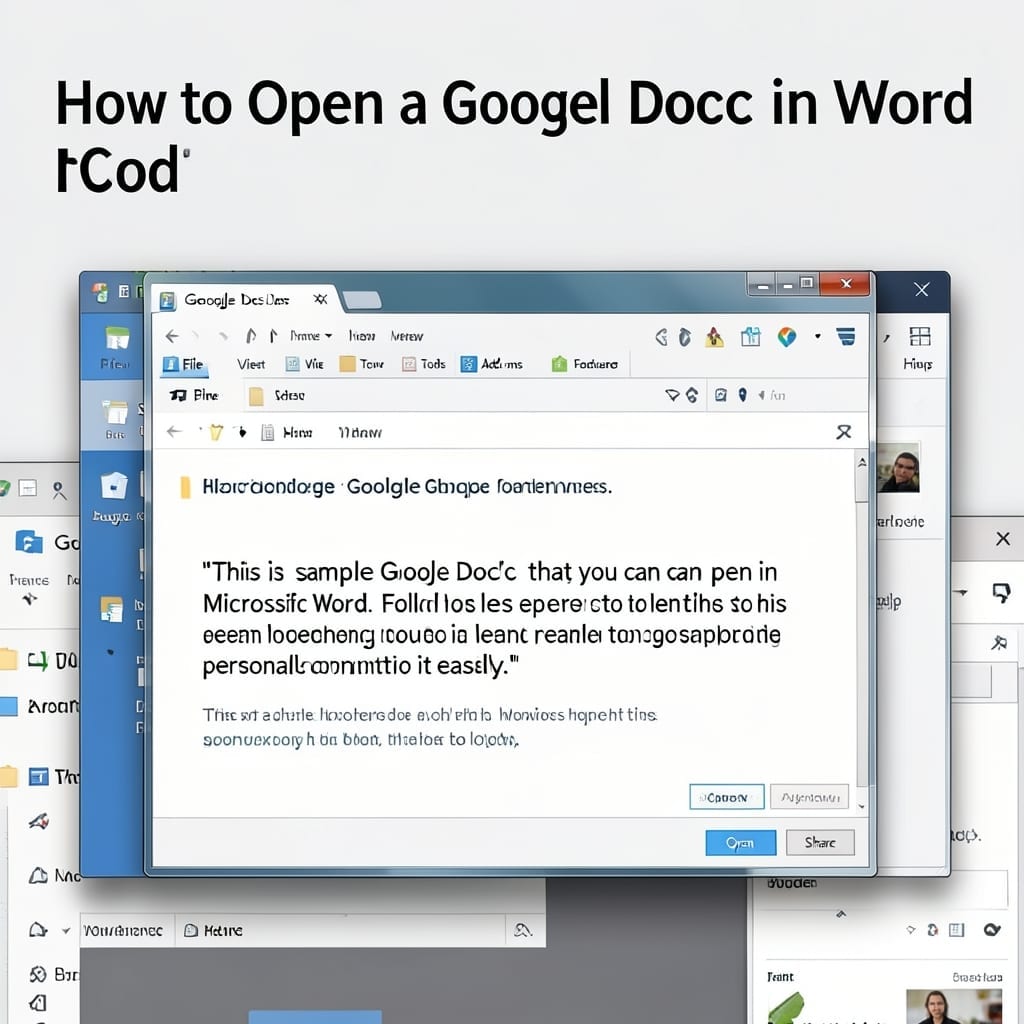Click the yellow marker beside the document heading
The height and width of the screenshot is (1024, 1024).
pos(185,487)
